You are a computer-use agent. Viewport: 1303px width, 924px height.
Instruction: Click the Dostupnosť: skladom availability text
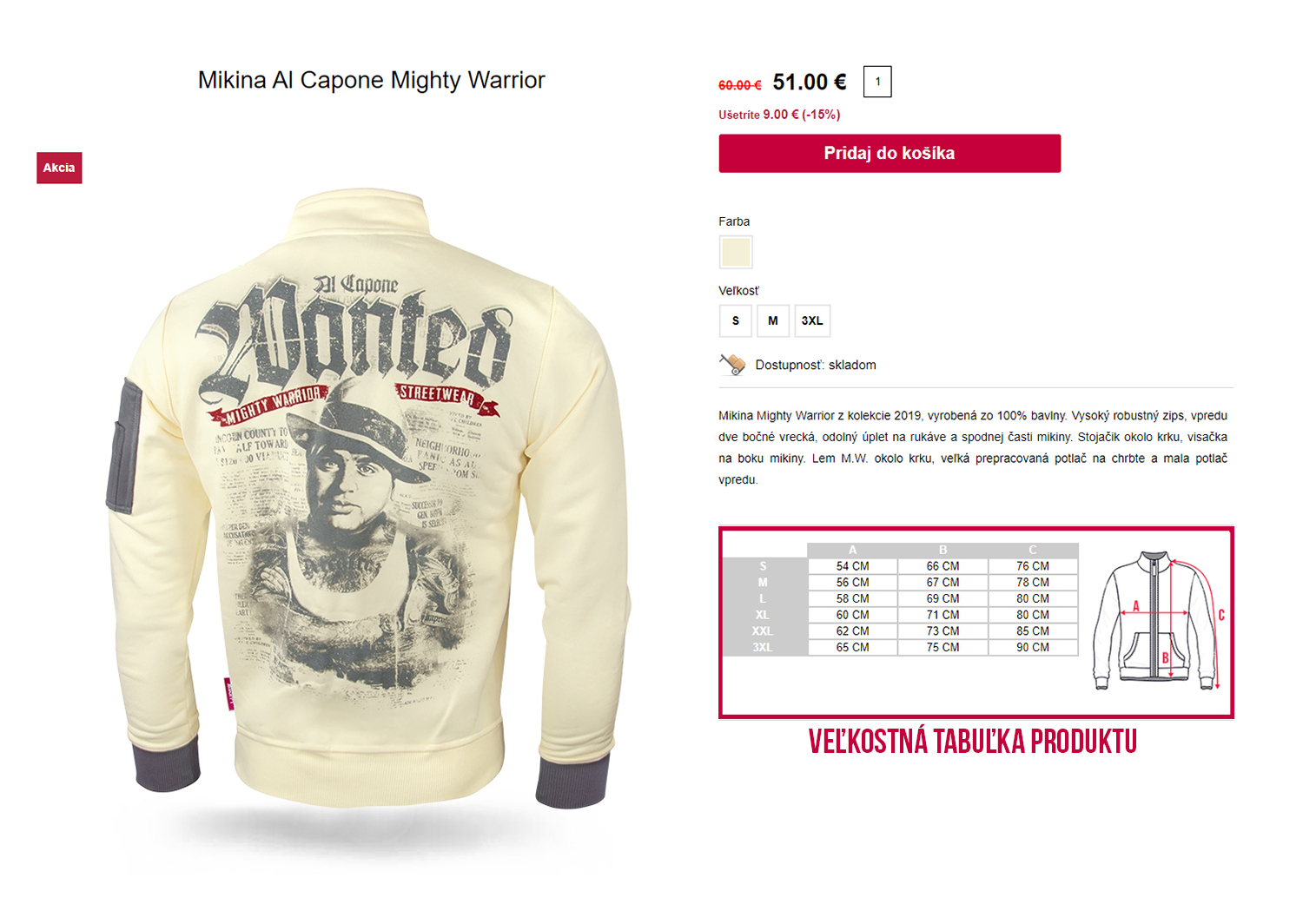tap(816, 365)
